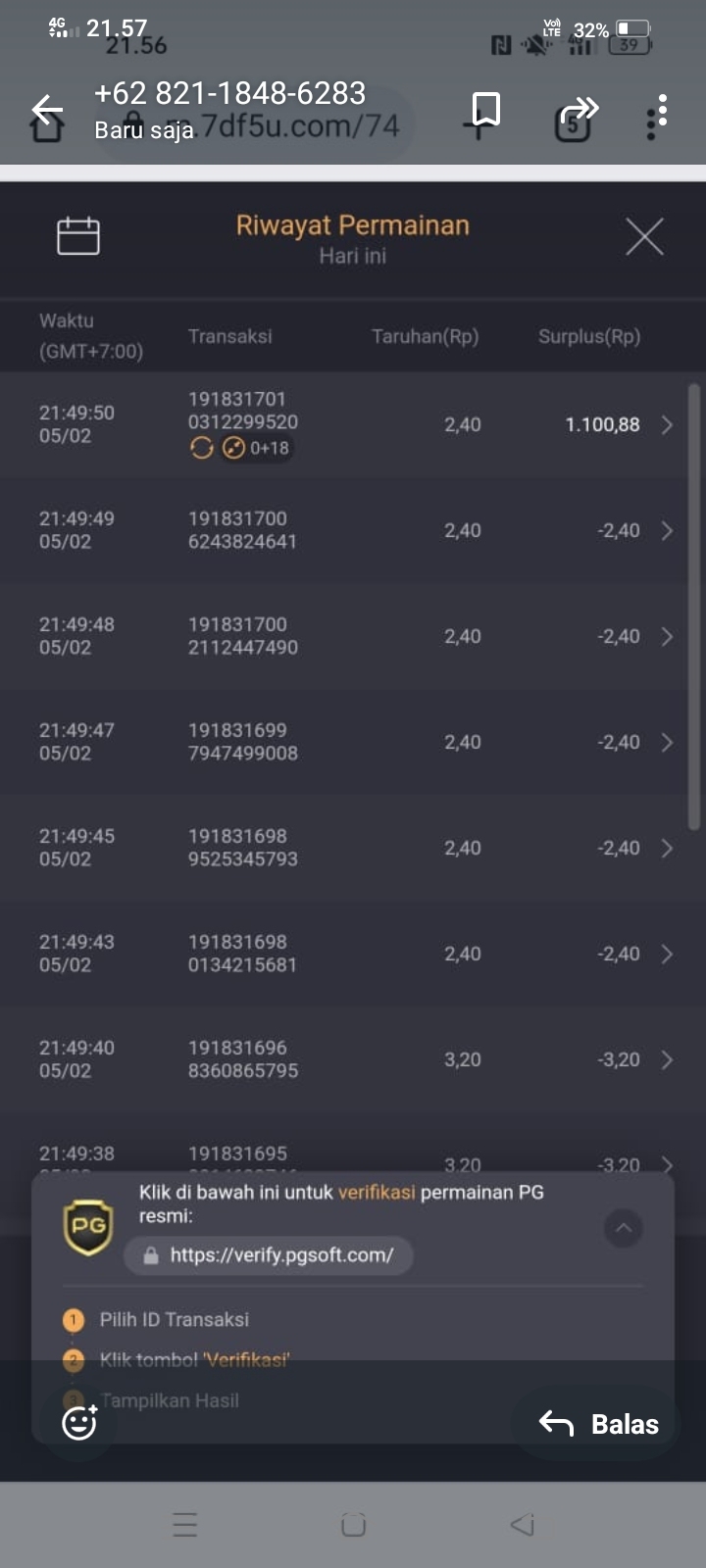This screenshot has height=1568, width=706.
Task: Expand transaction 6243824641 details
Action: [667, 530]
